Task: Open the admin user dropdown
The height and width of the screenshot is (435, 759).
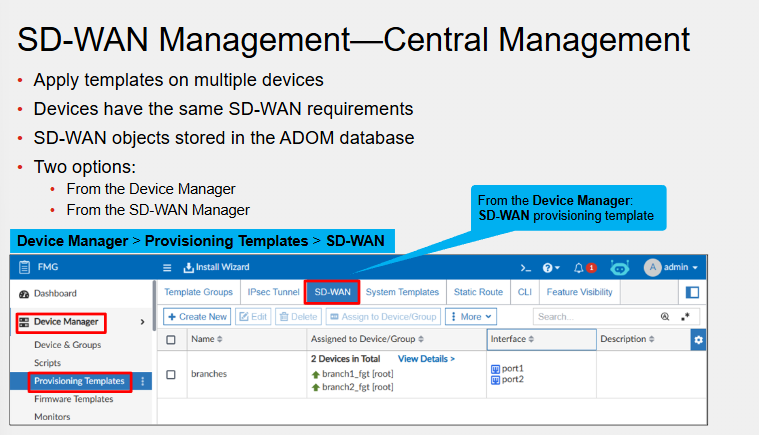Action: point(681,267)
